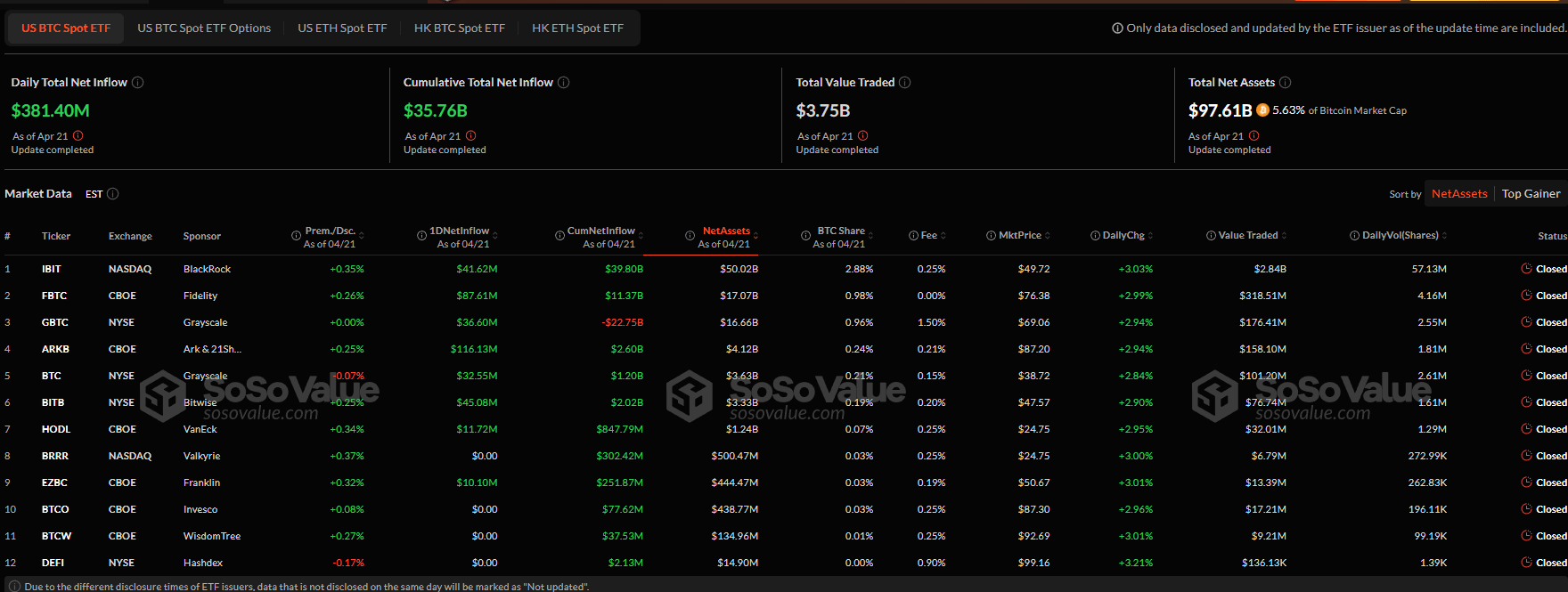Screen dimensions: 1568x592
Task: Click red alert icon under Cumulative Total Net Inflow date
Action: (471, 136)
